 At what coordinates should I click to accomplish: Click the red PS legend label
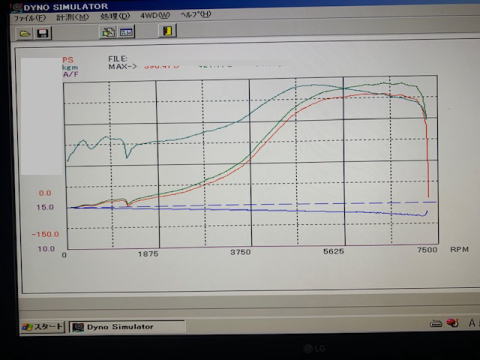68,60
